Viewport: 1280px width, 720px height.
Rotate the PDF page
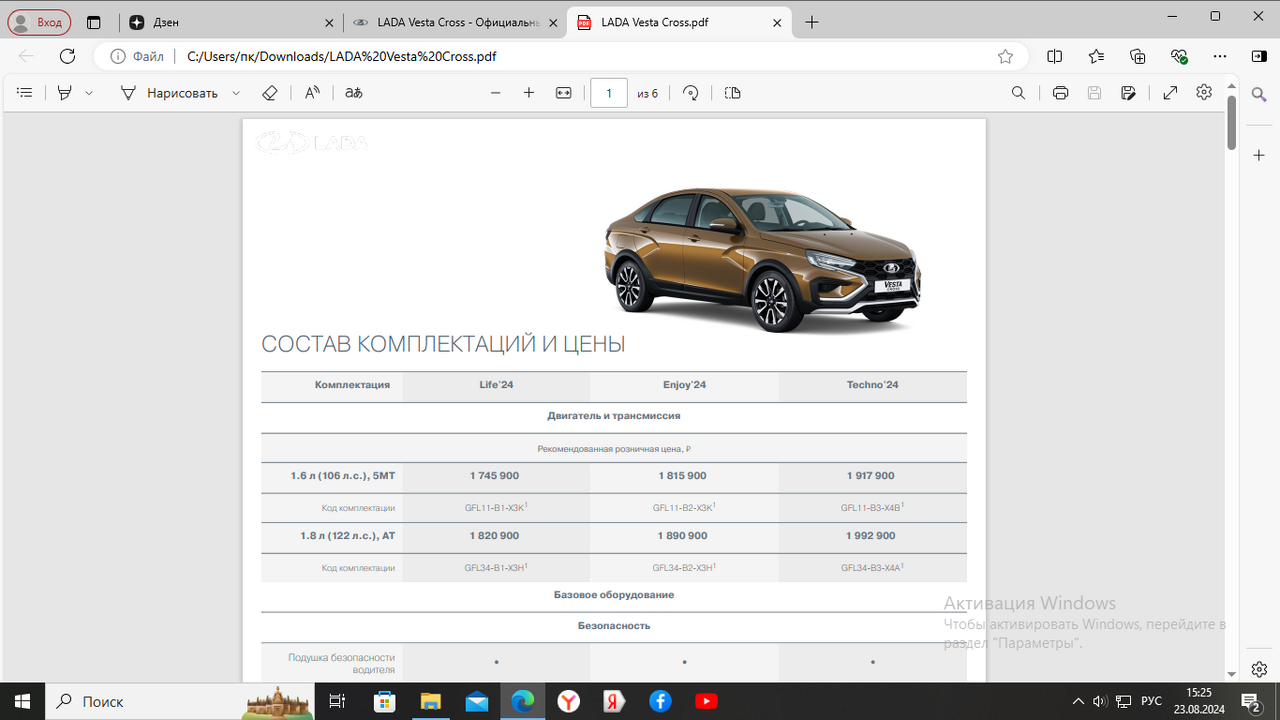(x=690, y=93)
